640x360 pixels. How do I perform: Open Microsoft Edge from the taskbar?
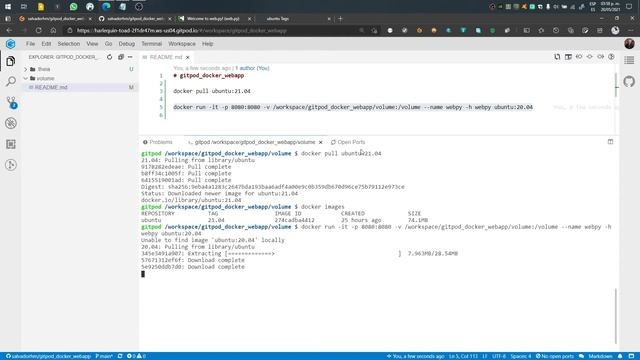click(x=106, y=7)
